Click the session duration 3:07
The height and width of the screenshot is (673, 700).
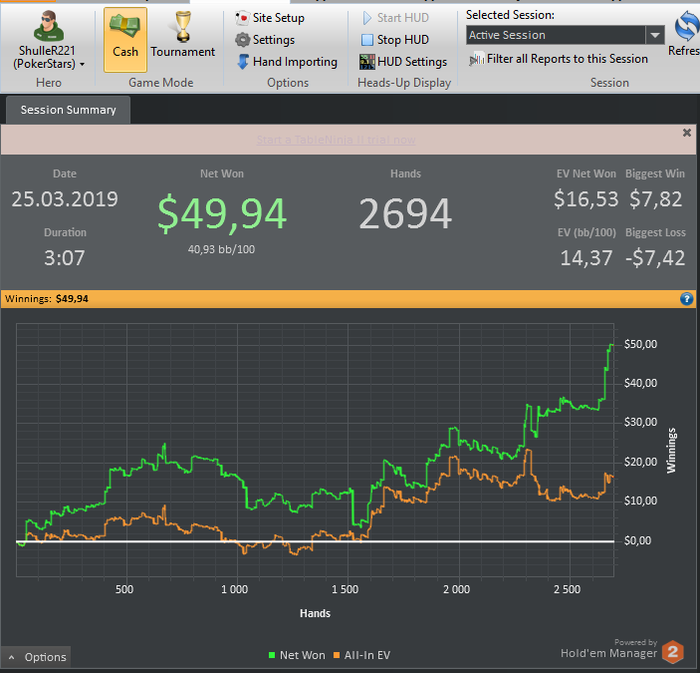click(65, 258)
